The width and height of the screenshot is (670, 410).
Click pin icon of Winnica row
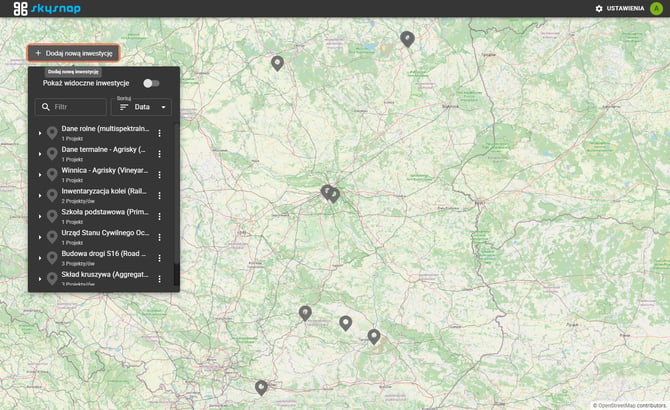[x=52, y=175]
